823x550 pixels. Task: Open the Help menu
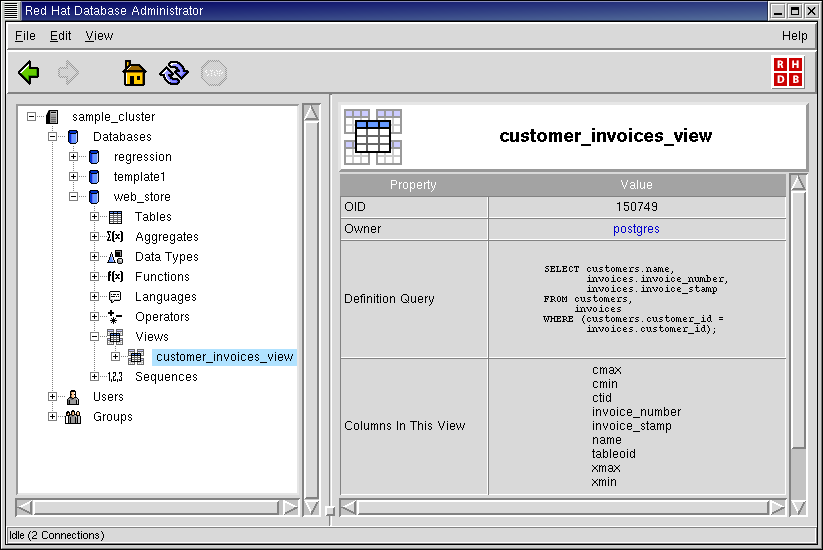tap(794, 36)
